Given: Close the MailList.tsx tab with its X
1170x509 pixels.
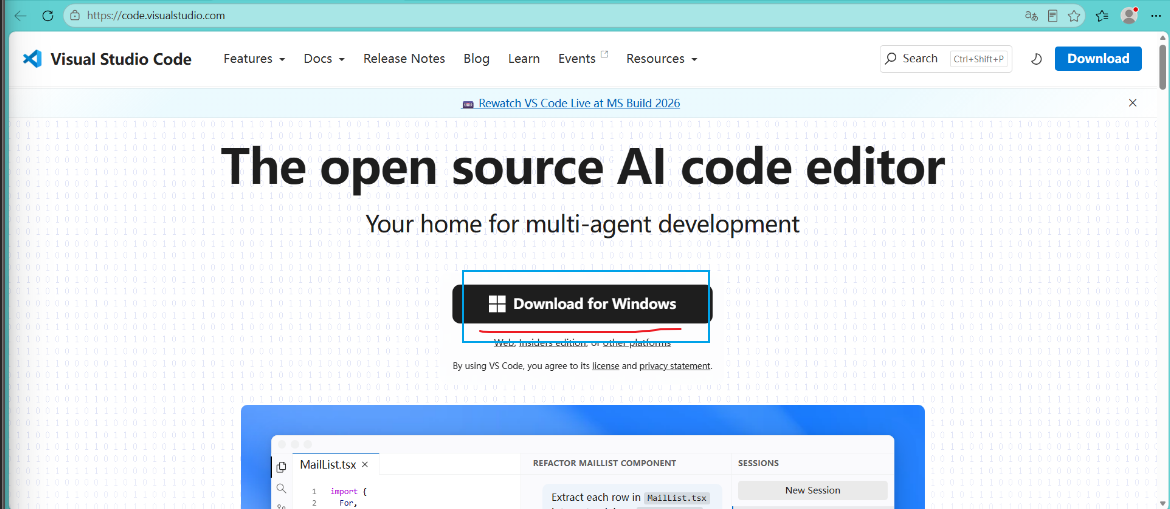Looking at the screenshot, I should [365, 464].
